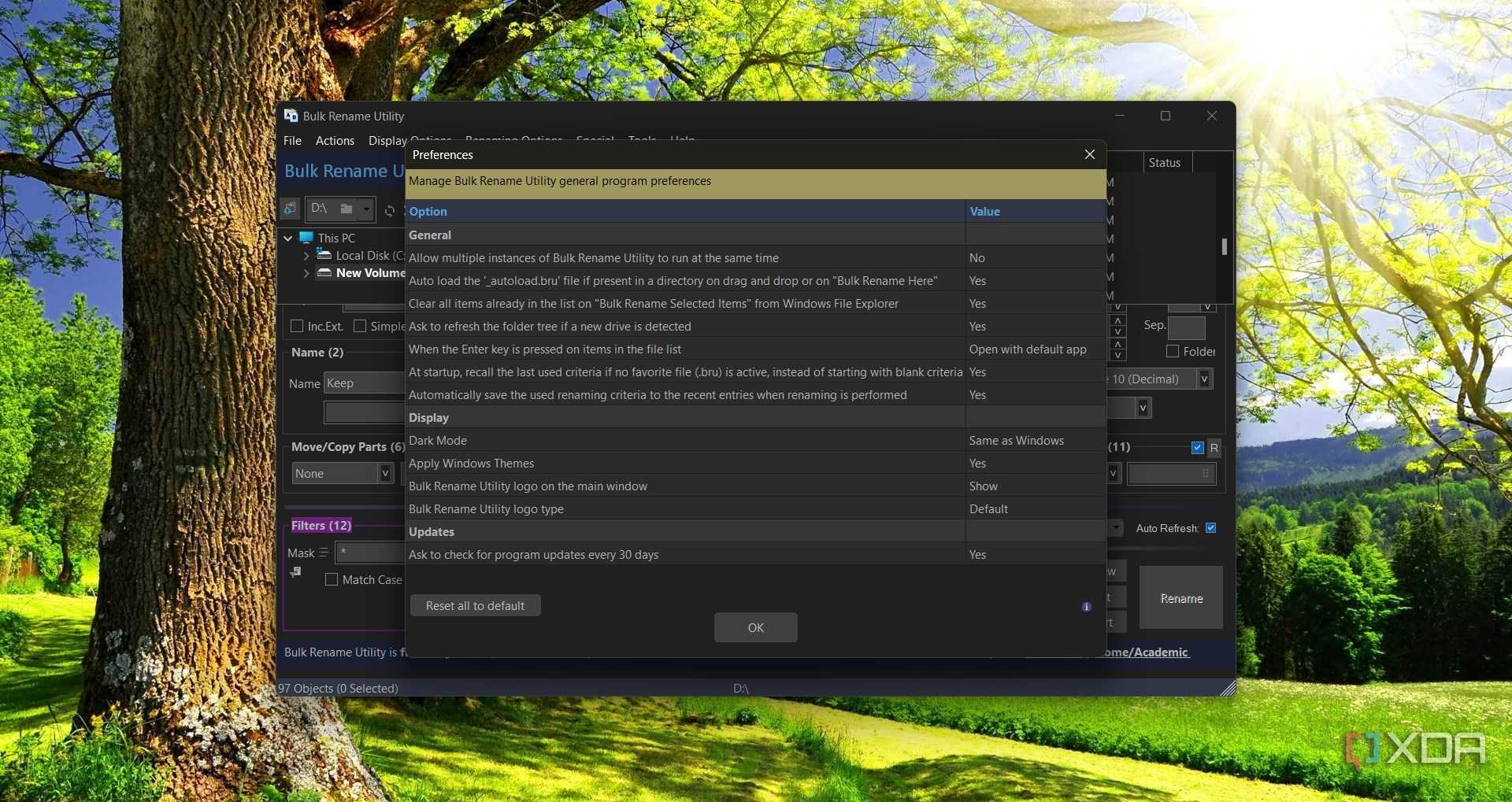The height and width of the screenshot is (802, 1512).
Task: Click the Mask list icon in Filters
Action: (324, 553)
